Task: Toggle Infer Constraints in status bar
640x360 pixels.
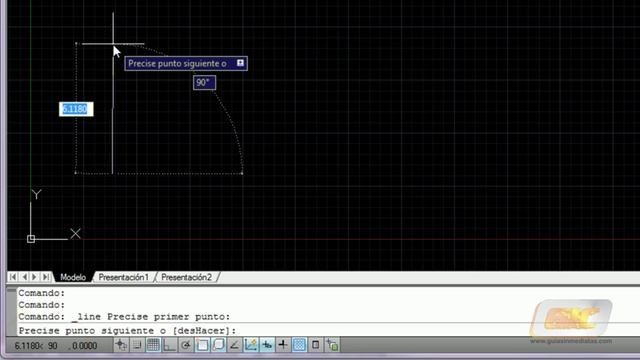Action: pos(121,345)
